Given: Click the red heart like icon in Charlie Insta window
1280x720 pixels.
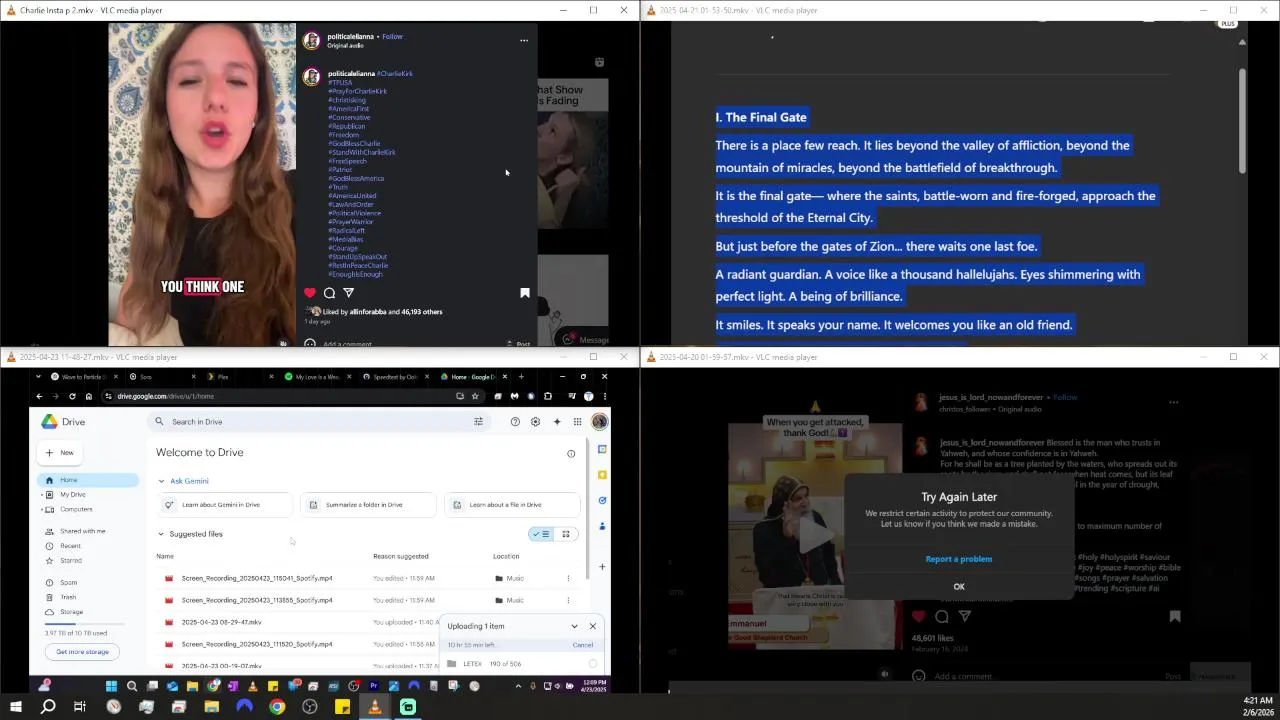Looking at the screenshot, I should click(x=310, y=293).
